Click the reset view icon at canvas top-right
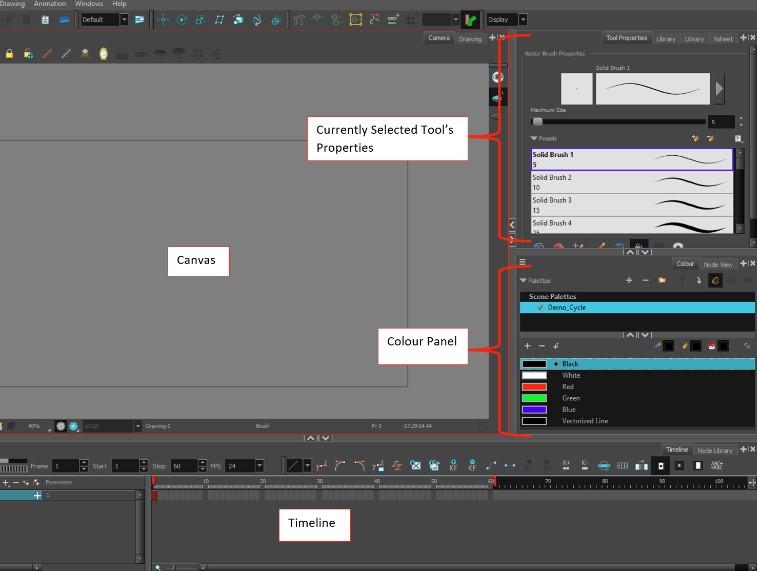Viewport: 757px width, 571px height. pos(498,77)
